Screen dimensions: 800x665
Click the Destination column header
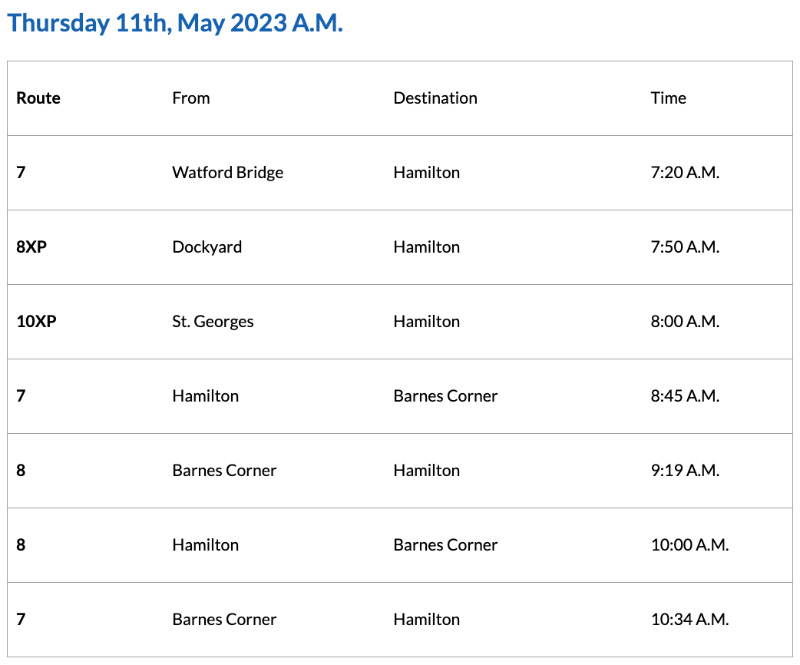pos(435,98)
